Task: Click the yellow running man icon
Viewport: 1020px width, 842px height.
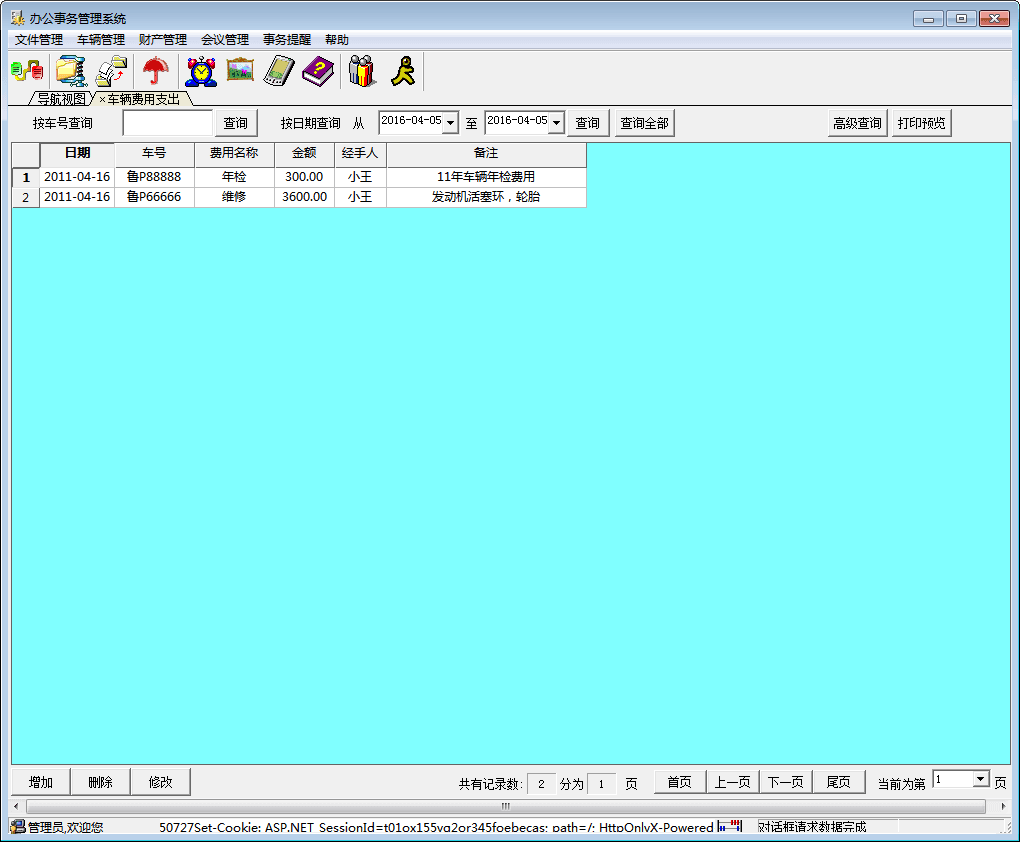Action: tap(402, 71)
